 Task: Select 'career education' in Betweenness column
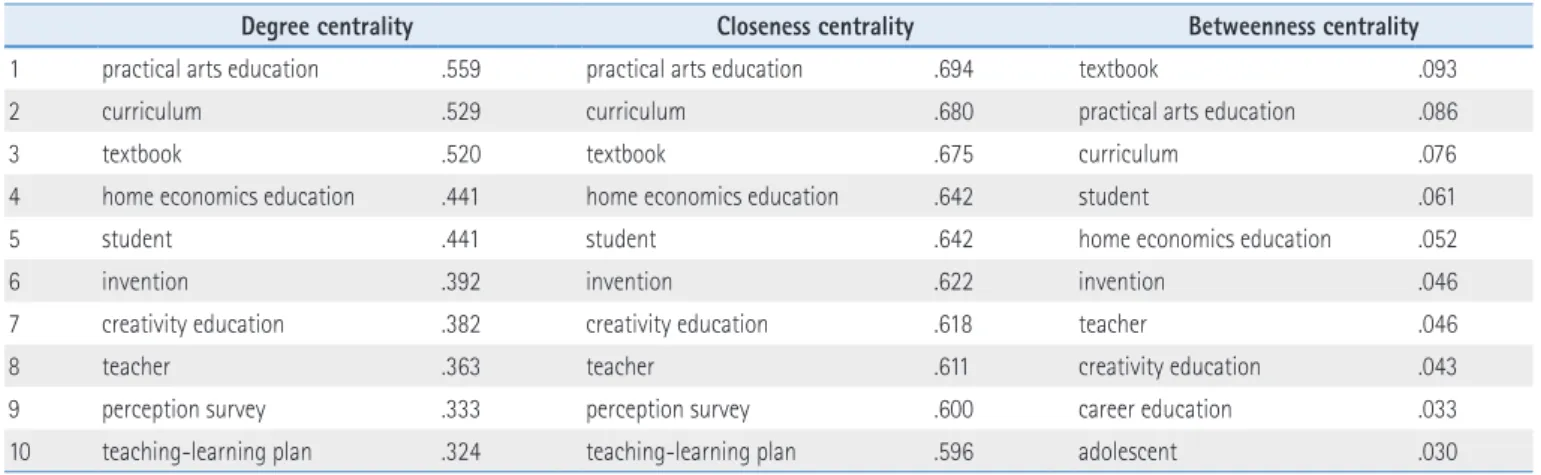point(1155,410)
